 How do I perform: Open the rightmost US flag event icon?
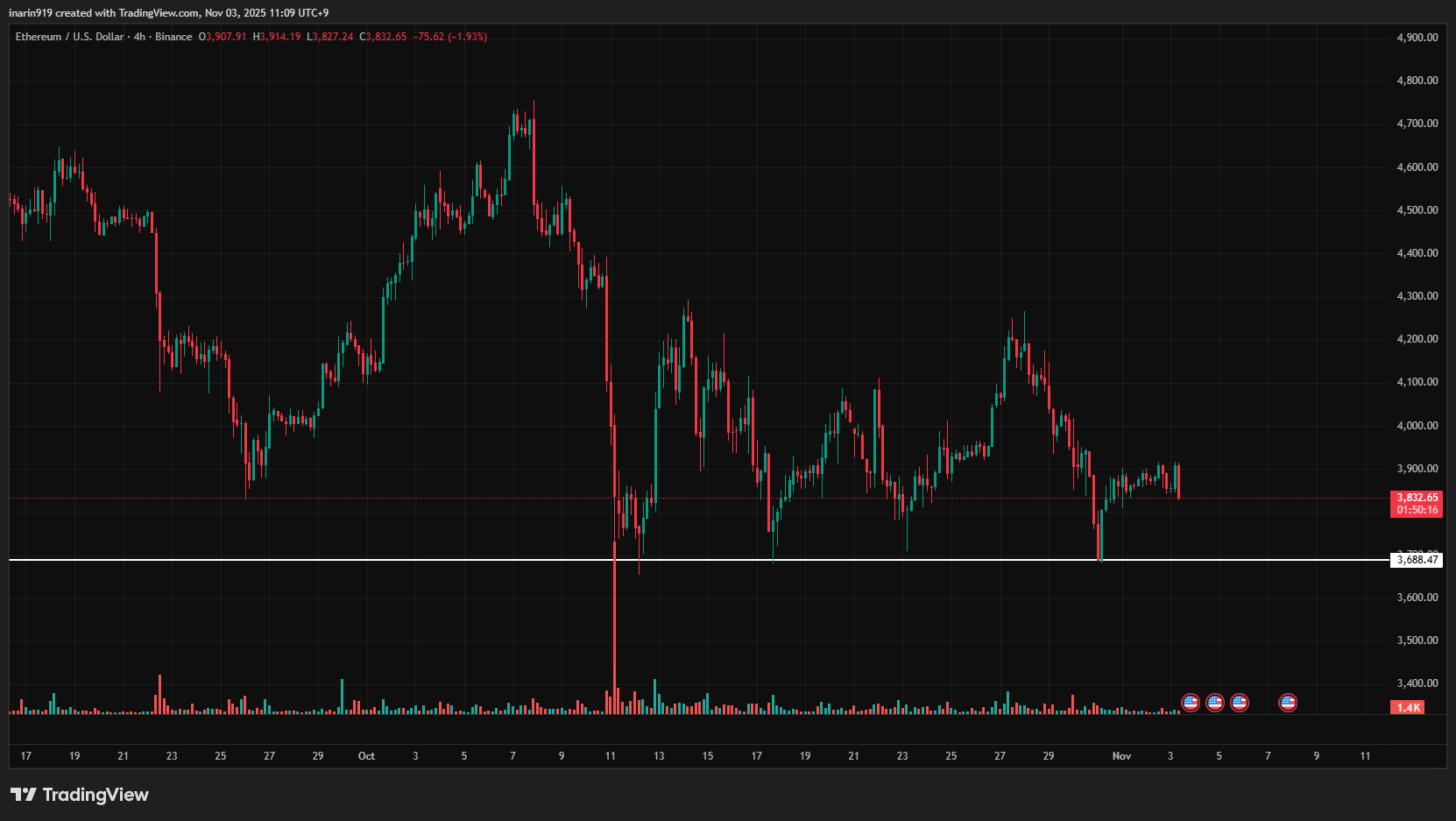[1288, 702]
